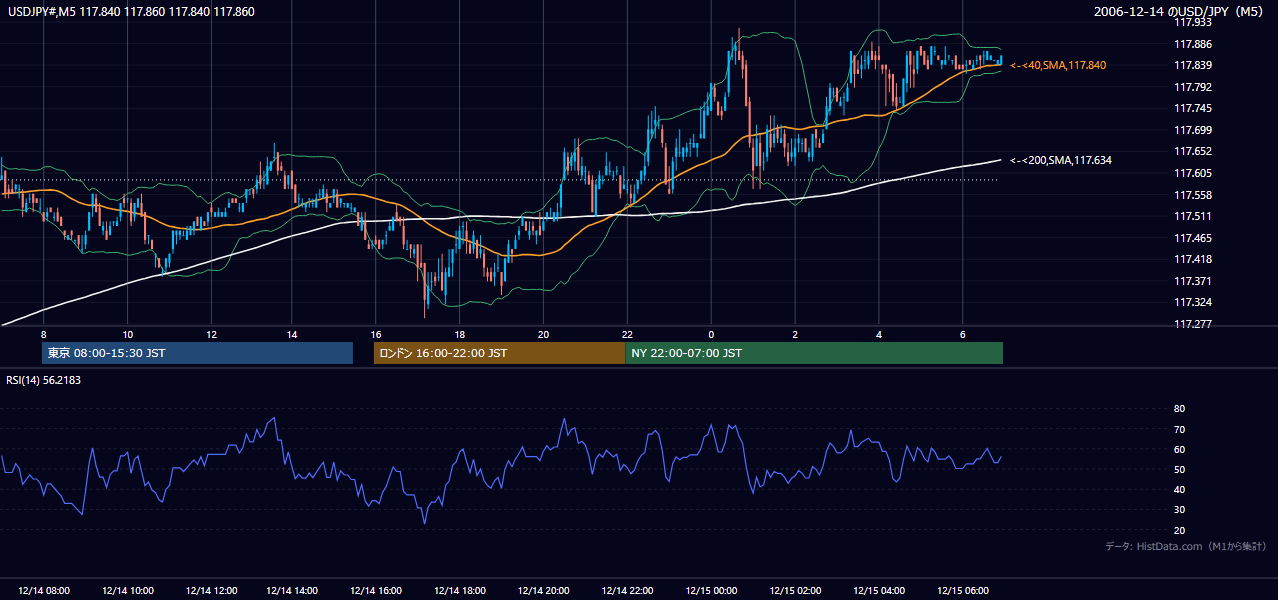Click the RSI 70 level label
1278x600 pixels.
[1179, 429]
